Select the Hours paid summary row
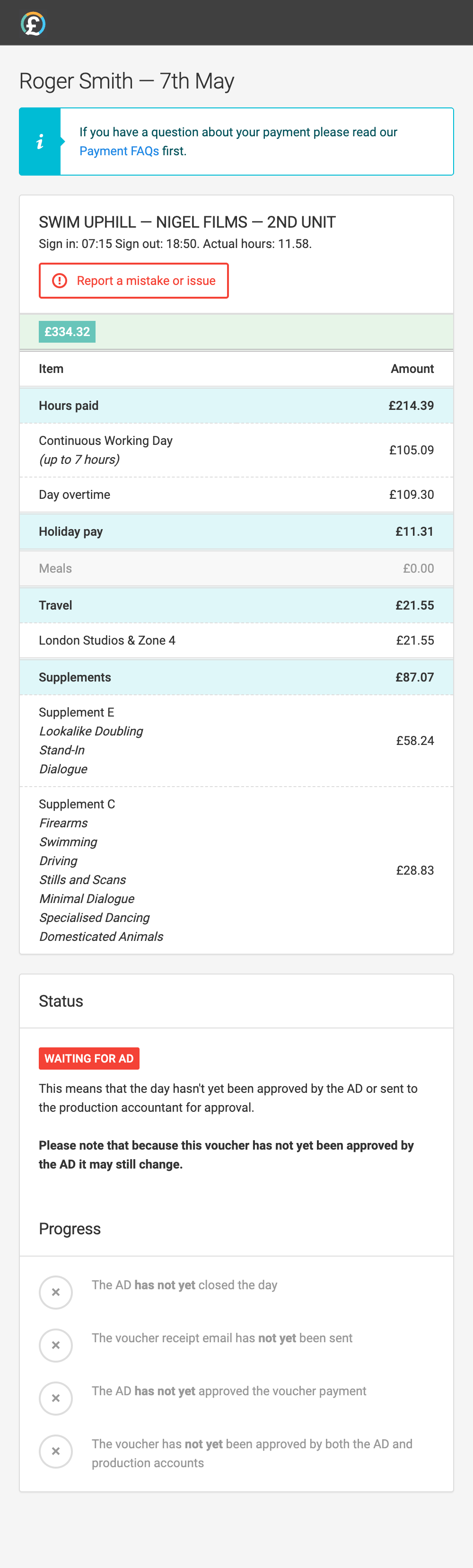Image resolution: width=473 pixels, height=1568 pixels. (236, 406)
